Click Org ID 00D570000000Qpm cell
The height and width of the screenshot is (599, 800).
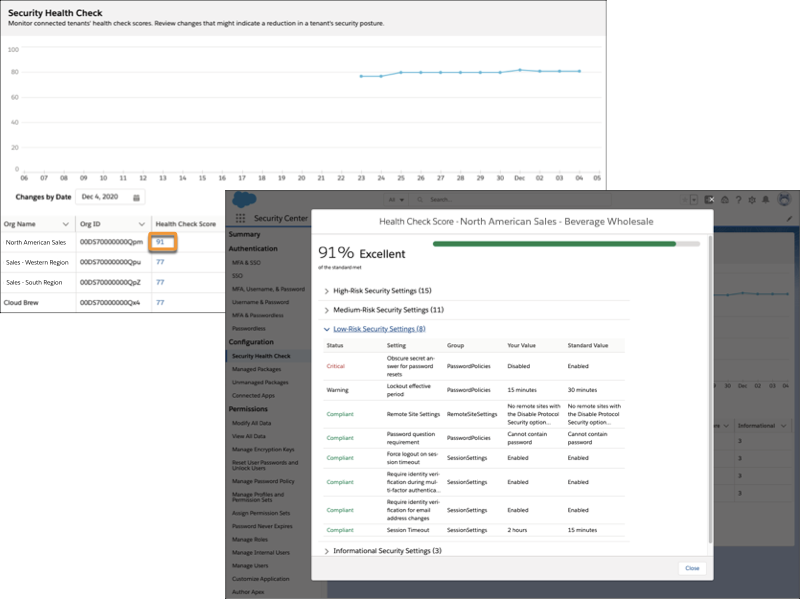(111, 242)
